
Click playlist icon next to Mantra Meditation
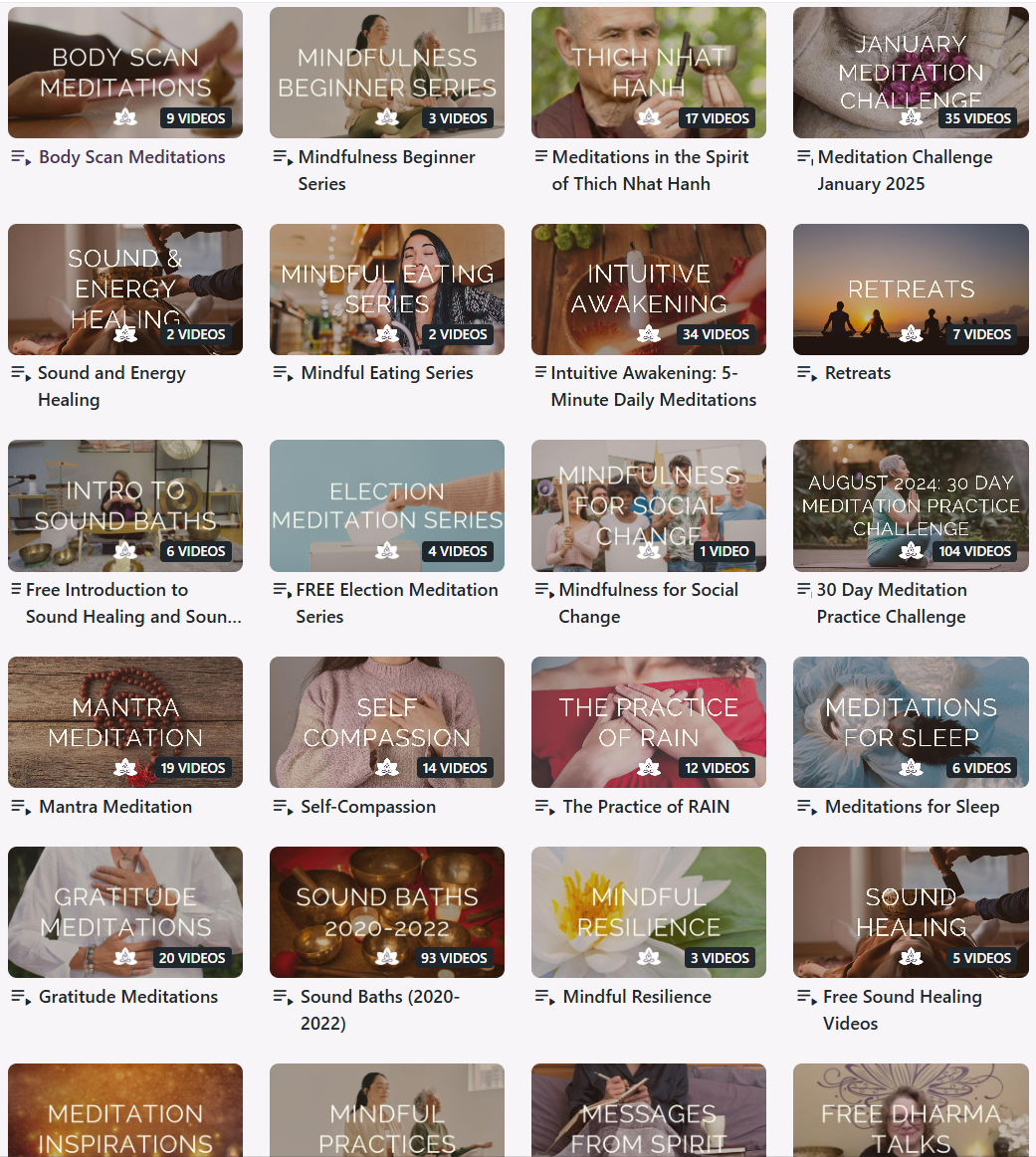pos(21,807)
